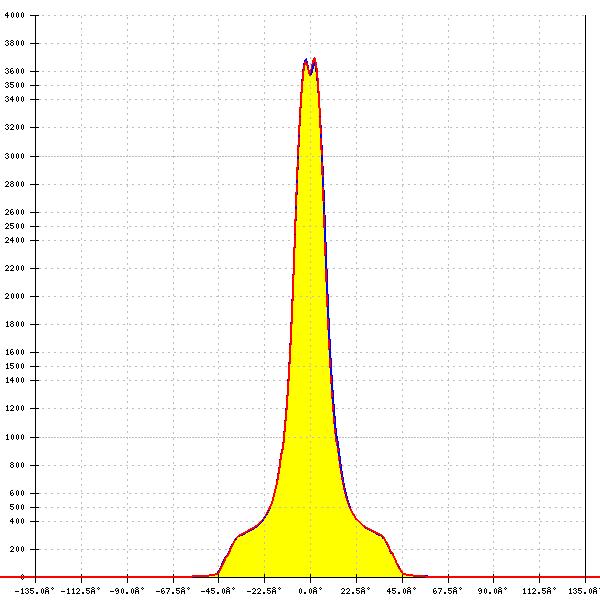Click the positive 90.0° x-axis label

[493, 591]
